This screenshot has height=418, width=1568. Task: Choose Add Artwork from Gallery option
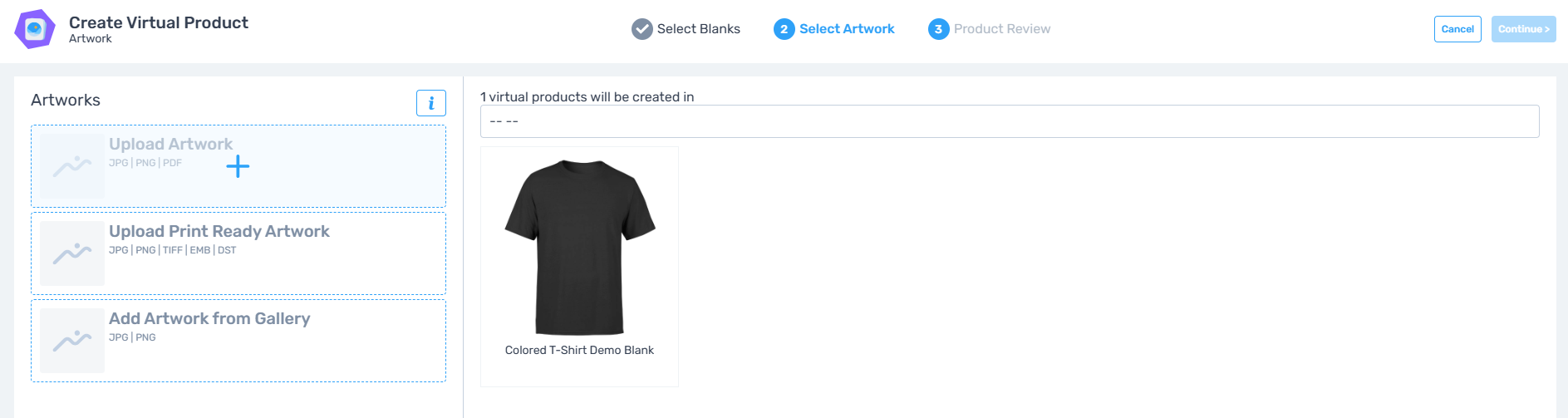[x=209, y=319]
